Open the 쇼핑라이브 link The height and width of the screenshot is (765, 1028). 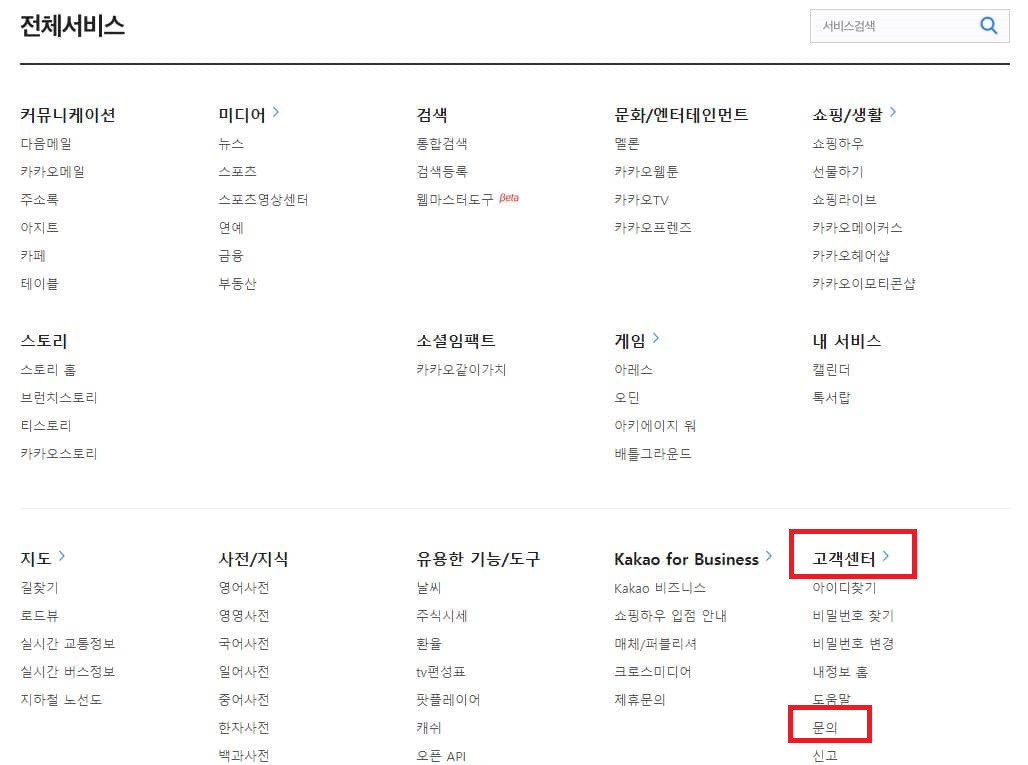point(844,199)
